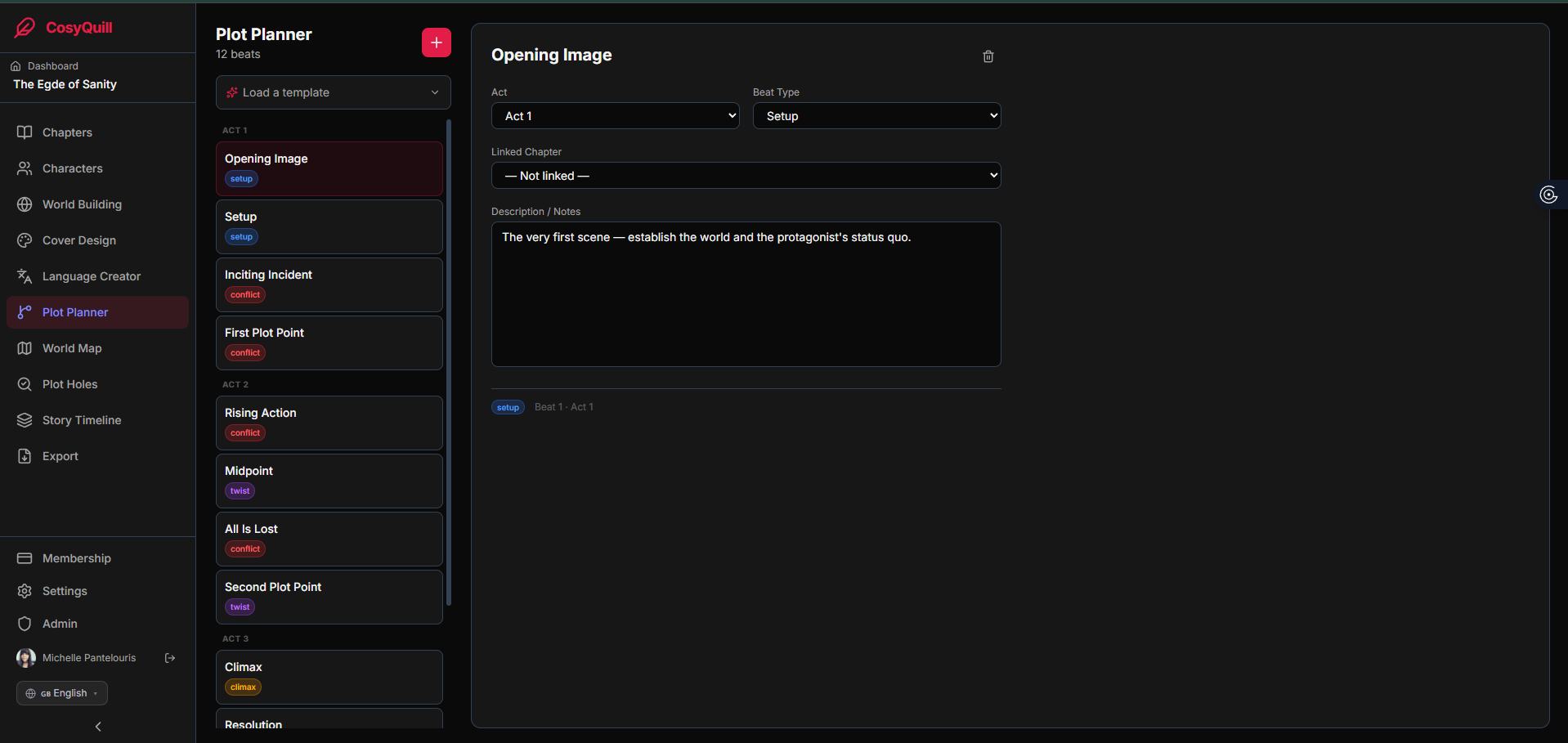Click the conflict tag under Inciting Incident
This screenshot has height=743, width=1568.
pos(245,295)
